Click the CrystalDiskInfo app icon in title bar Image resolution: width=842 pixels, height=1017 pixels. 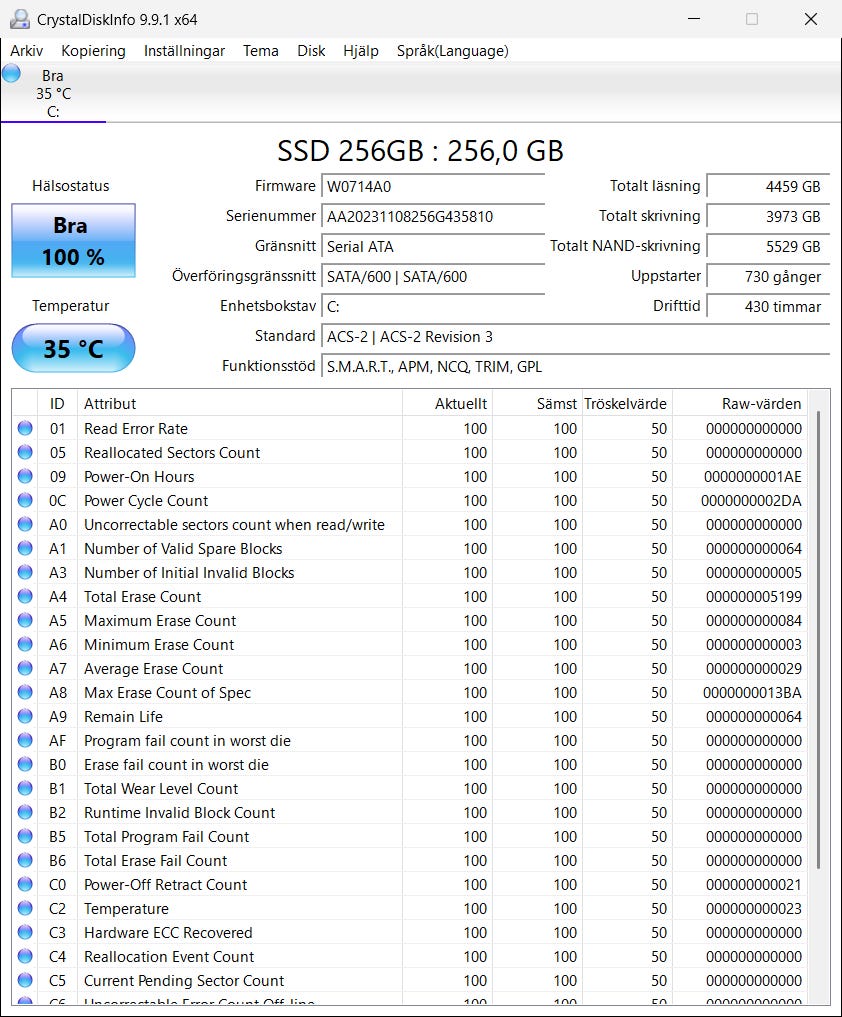point(20,19)
